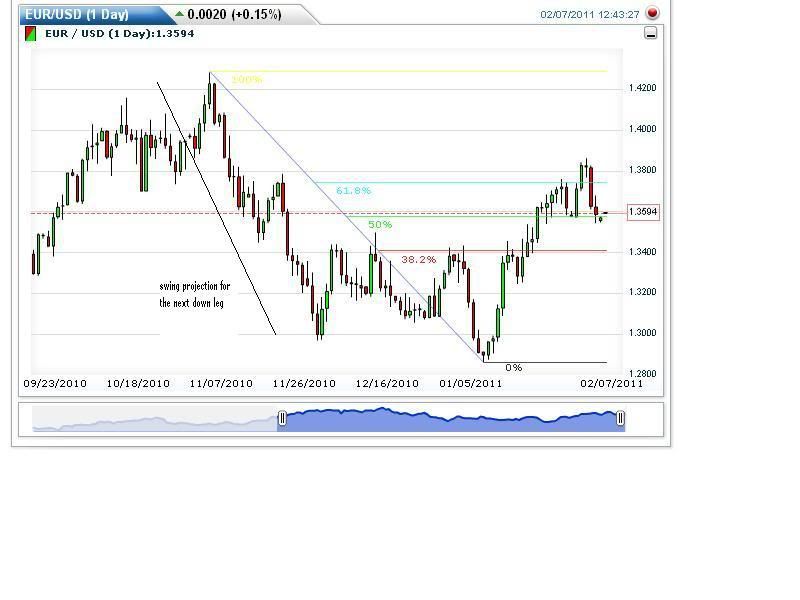The width and height of the screenshot is (800, 600).
Task: Click the 11/26/2010 date axis label
Action: point(304,383)
